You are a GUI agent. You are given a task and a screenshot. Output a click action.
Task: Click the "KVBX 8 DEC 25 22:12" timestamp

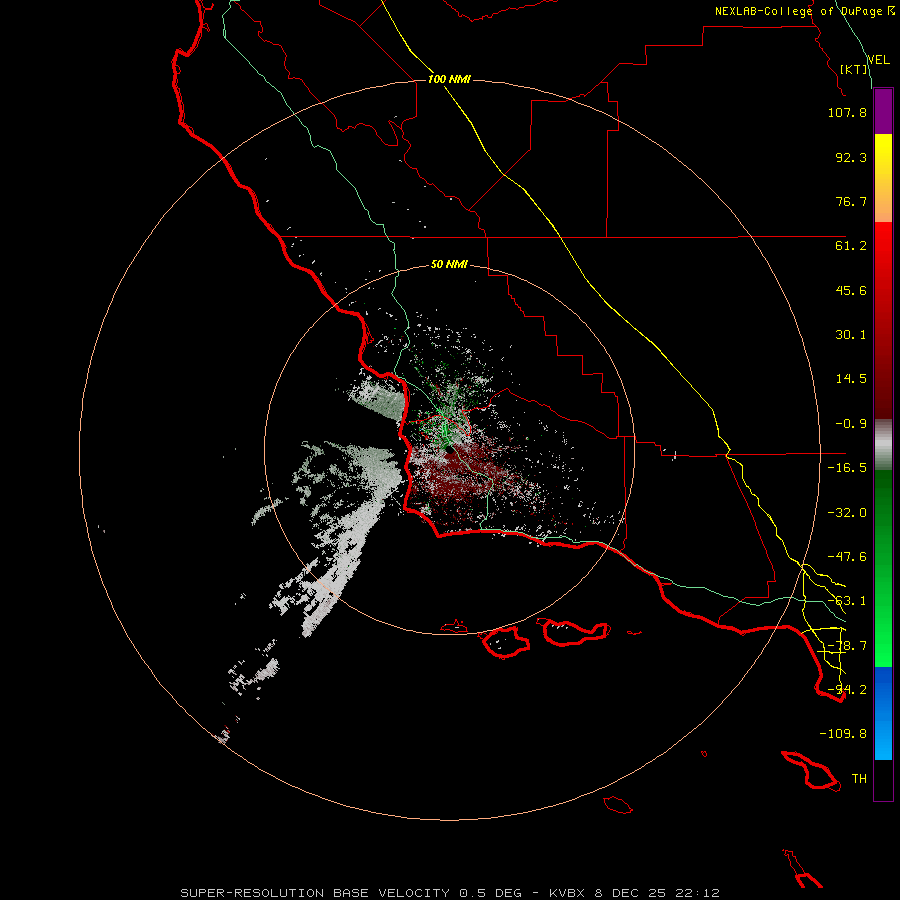click(634, 893)
